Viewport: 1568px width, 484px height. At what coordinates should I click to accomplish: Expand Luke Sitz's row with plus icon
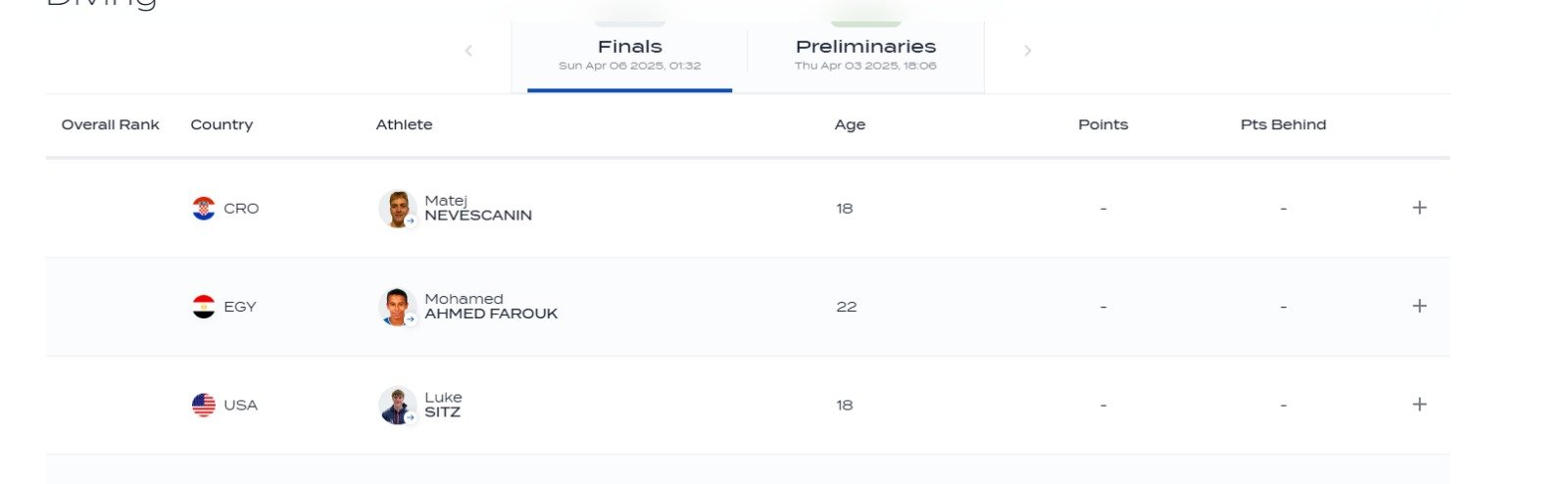click(x=1419, y=404)
